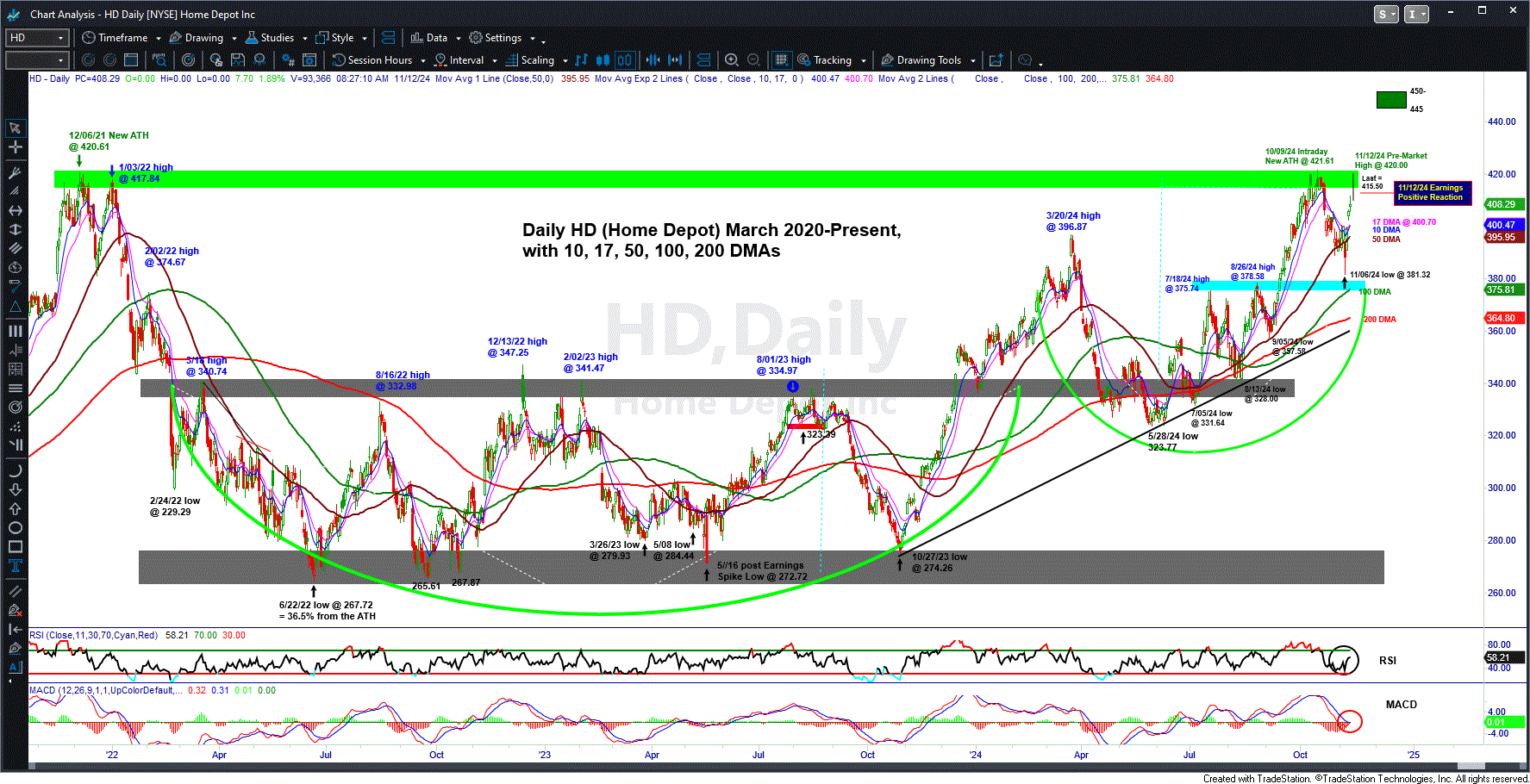The width and height of the screenshot is (1530, 784).
Task: Select the hollow candlestick style icon
Action: pos(624,60)
